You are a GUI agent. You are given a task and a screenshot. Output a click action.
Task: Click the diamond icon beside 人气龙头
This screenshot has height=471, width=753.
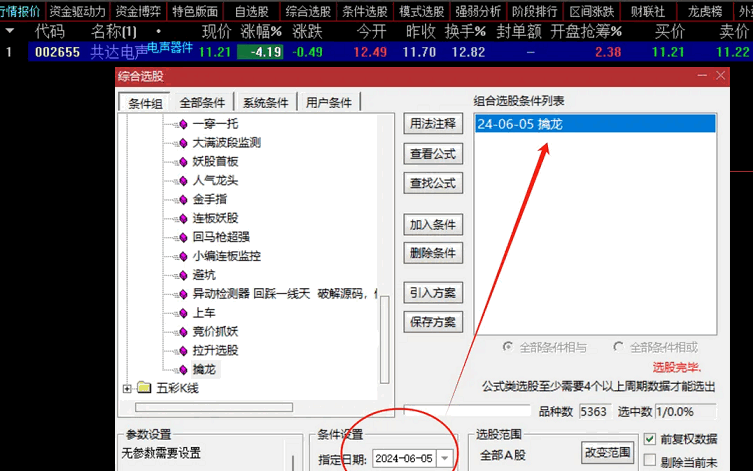(183, 181)
